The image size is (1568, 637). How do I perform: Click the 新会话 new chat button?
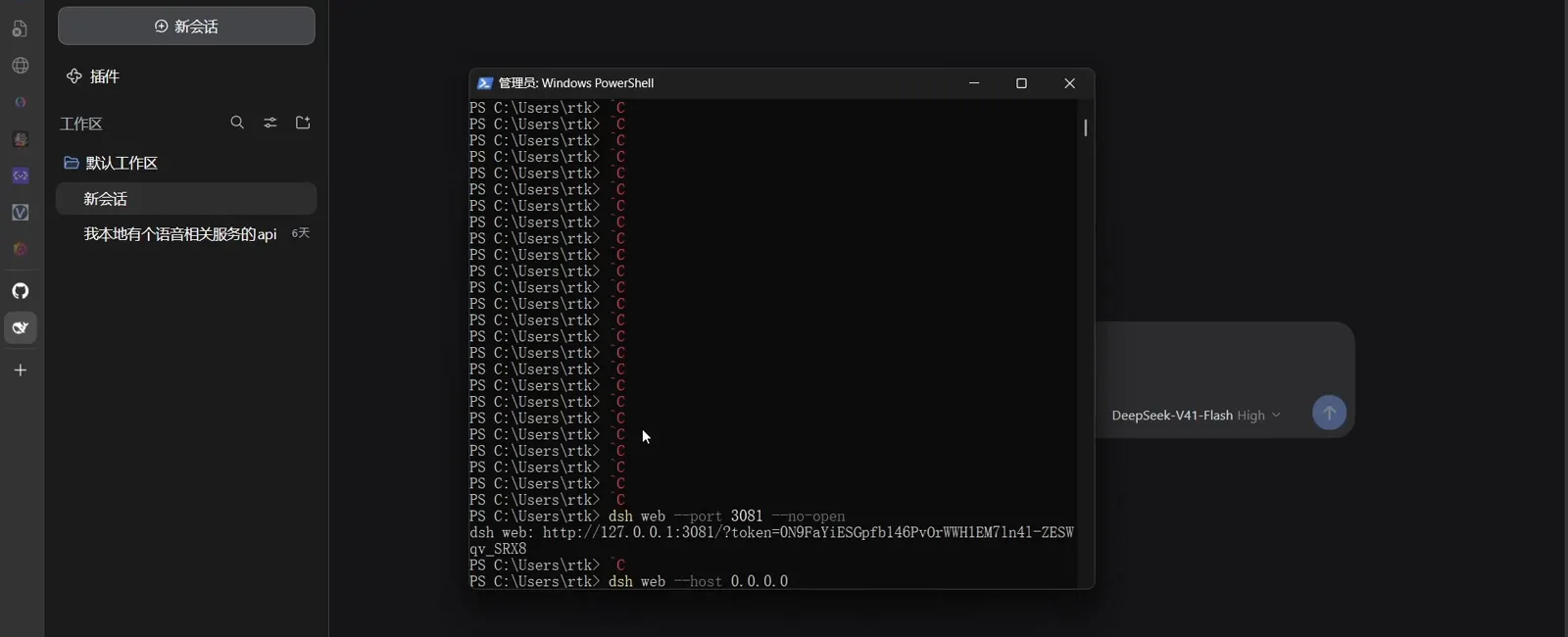(186, 26)
